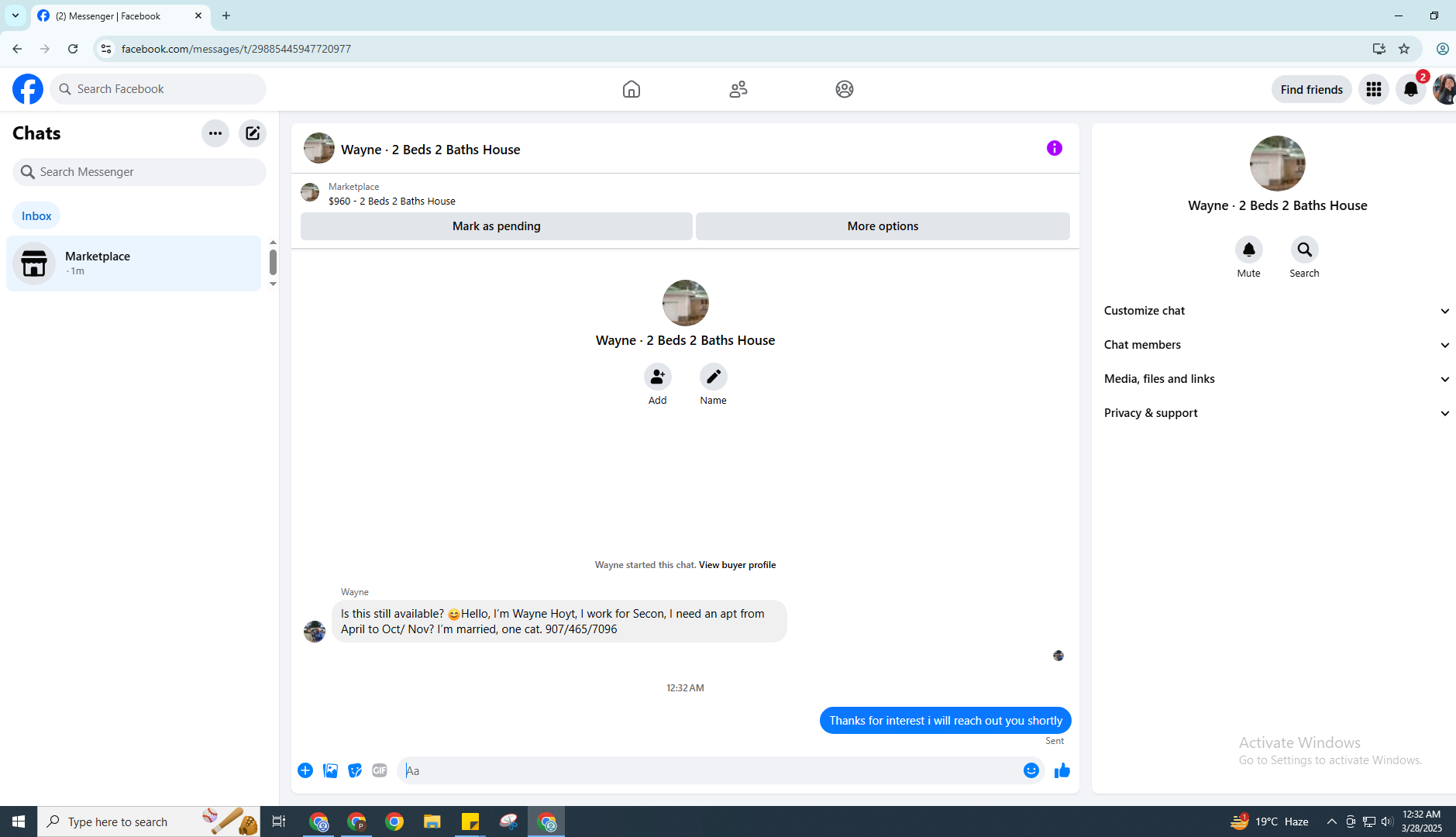Open the $960 2 Beds 2 Baths listing link

(x=392, y=201)
